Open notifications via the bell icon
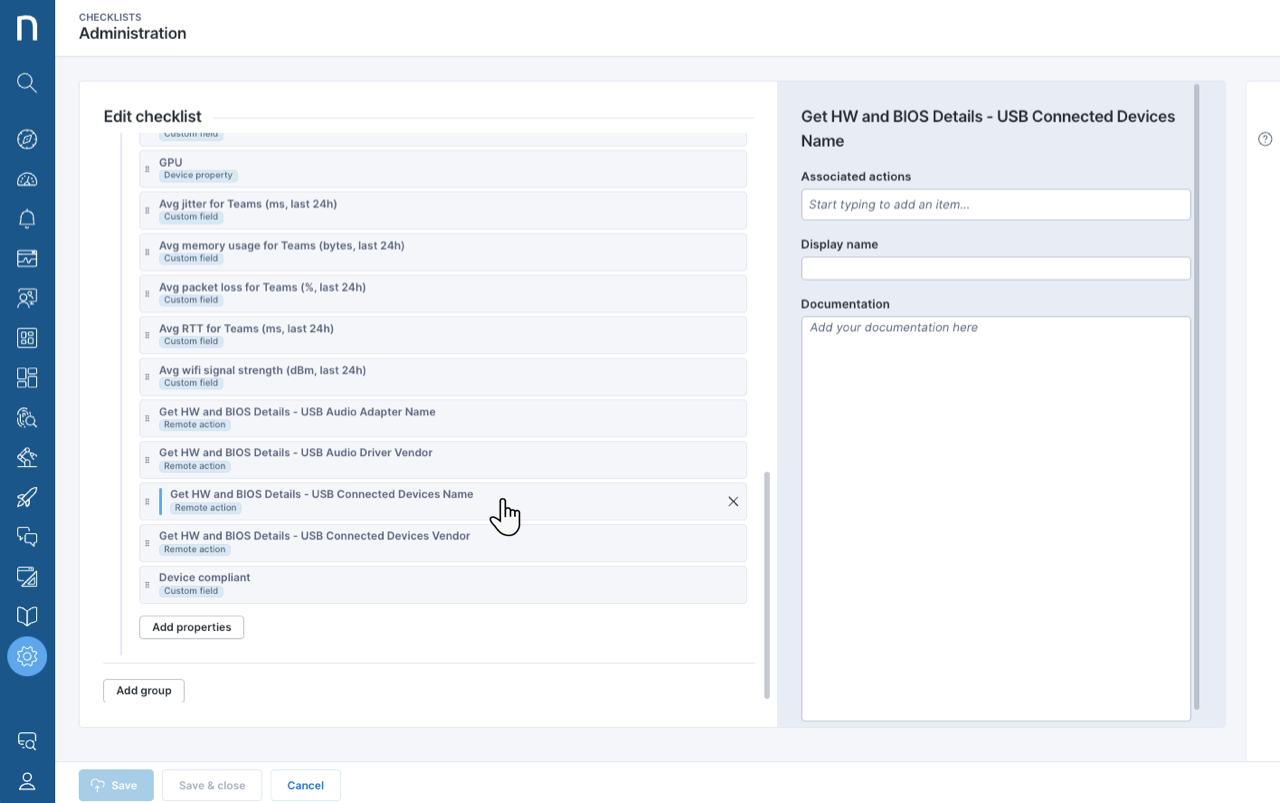 tap(27, 218)
